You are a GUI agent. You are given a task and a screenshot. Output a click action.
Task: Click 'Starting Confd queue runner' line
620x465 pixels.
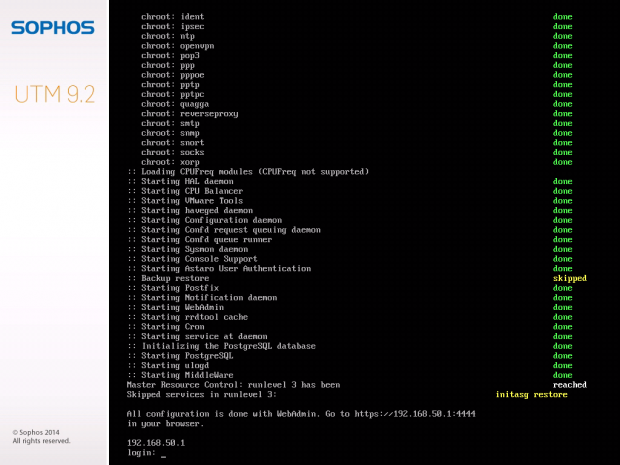[199, 240]
